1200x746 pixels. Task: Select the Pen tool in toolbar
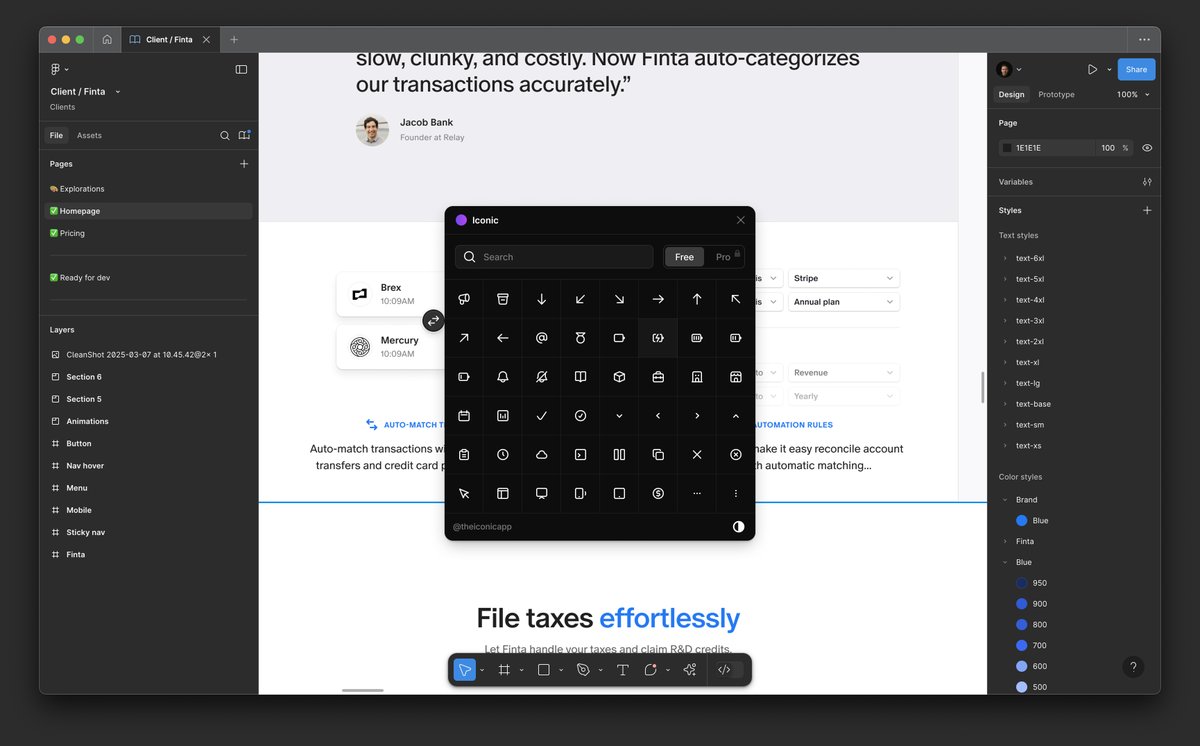pyautogui.click(x=583, y=670)
